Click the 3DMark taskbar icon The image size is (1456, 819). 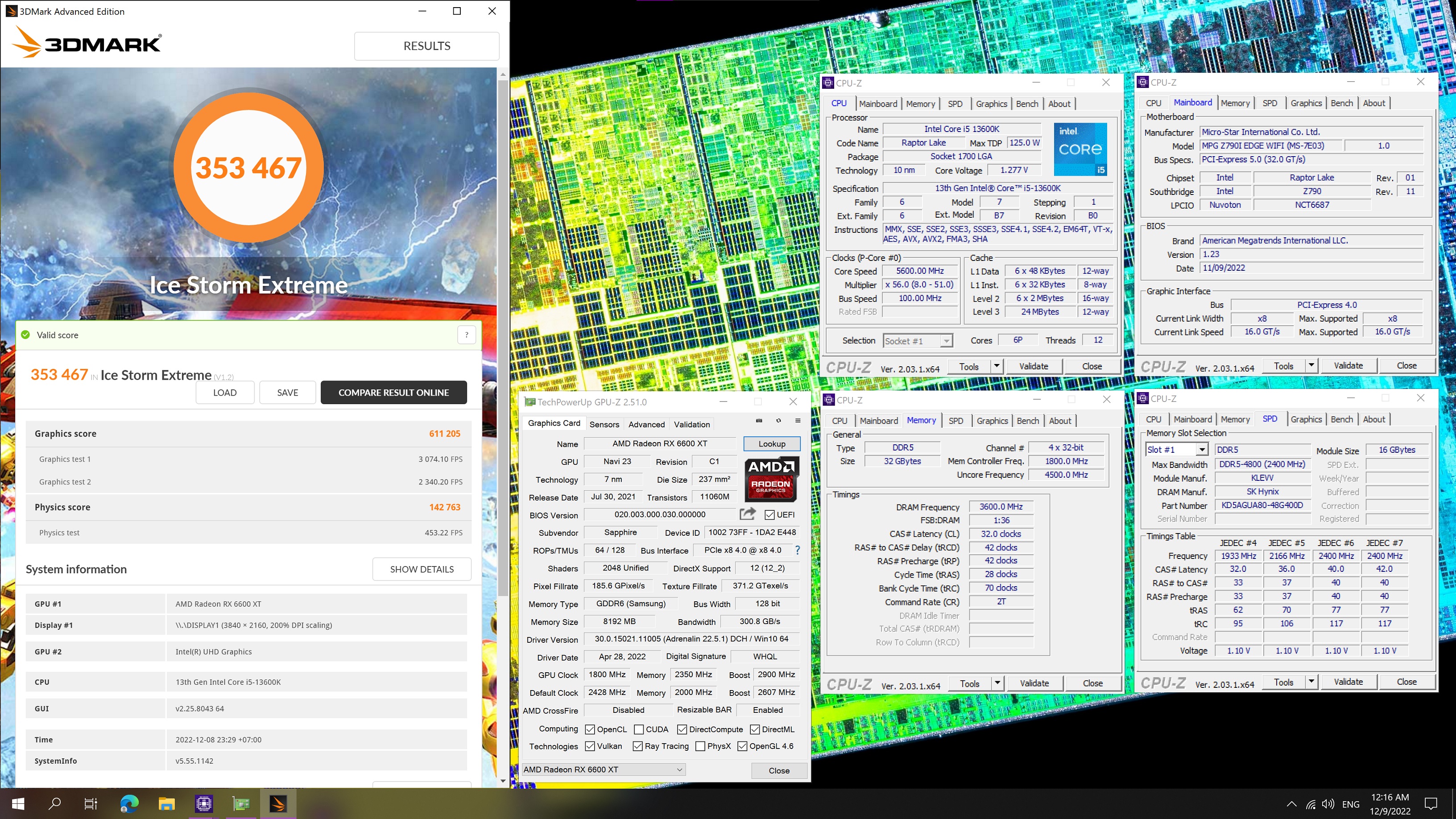point(278,803)
